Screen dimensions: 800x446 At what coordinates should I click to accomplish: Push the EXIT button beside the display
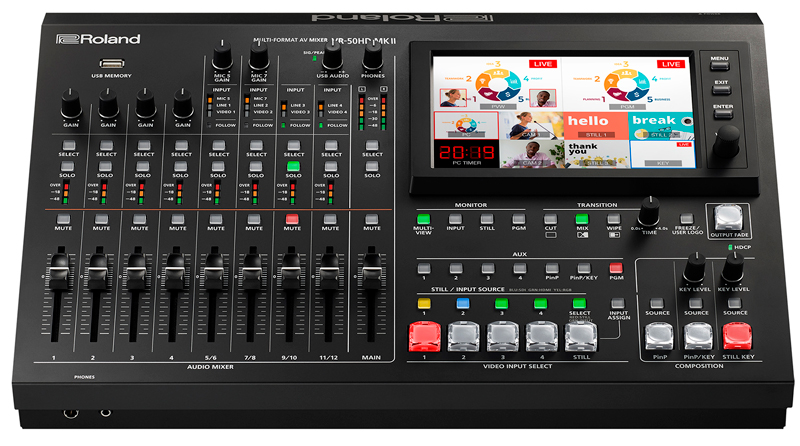[721, 90]
